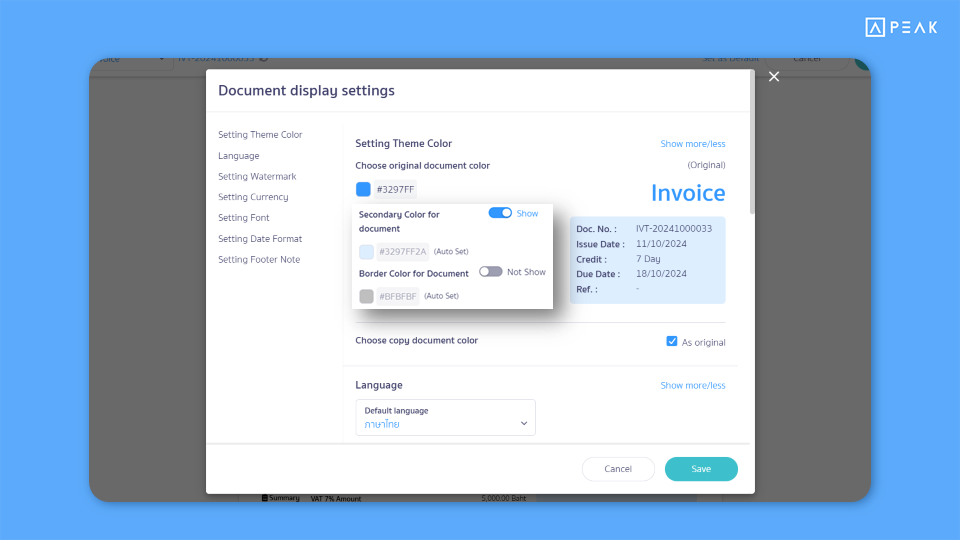Screen dimensions: 960x540
Task: Click the Document display settings title
Action: (x=306, y=91)
